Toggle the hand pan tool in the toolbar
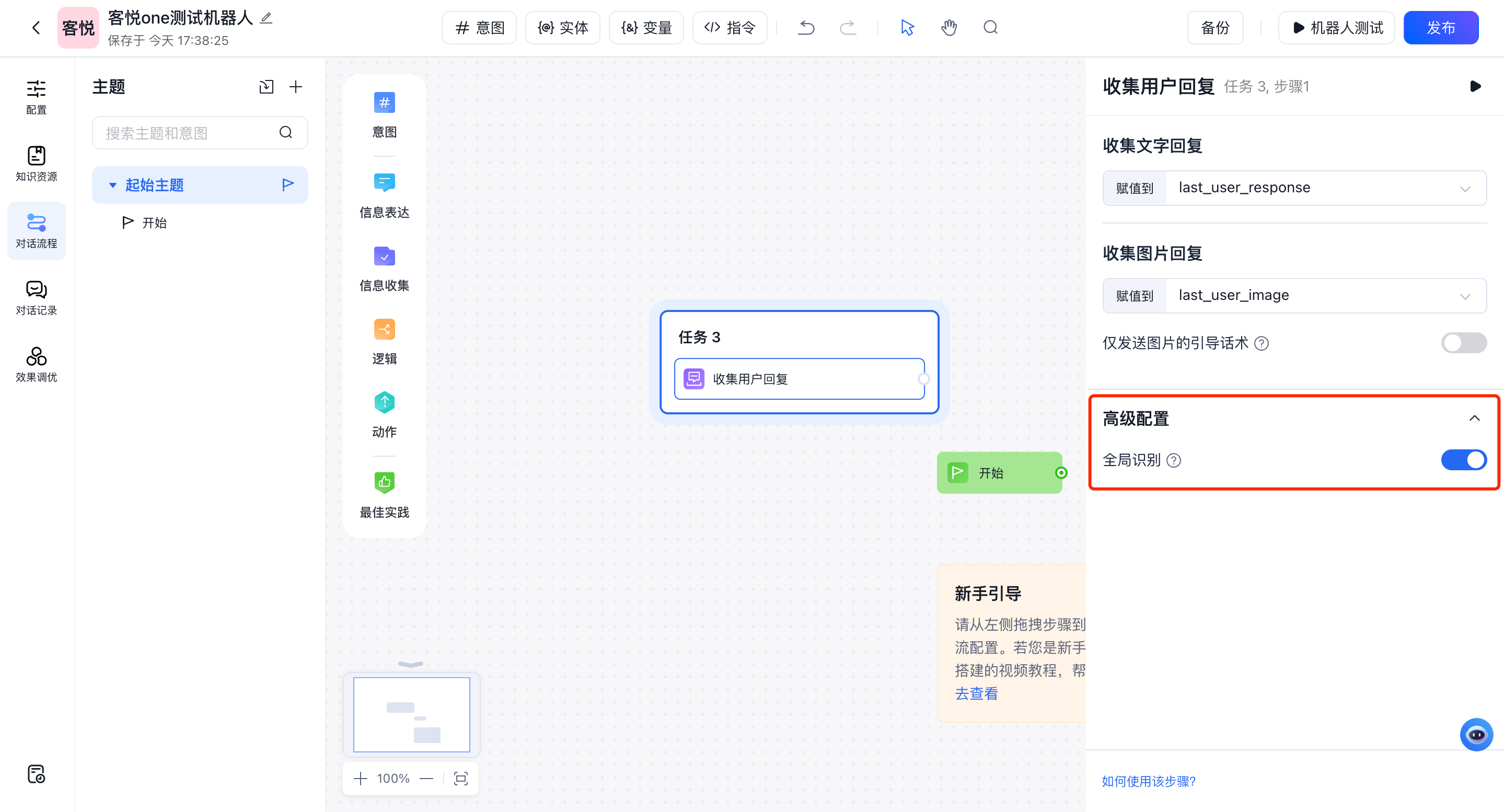This screenshot has width=1504, height=812. [949, 28]
